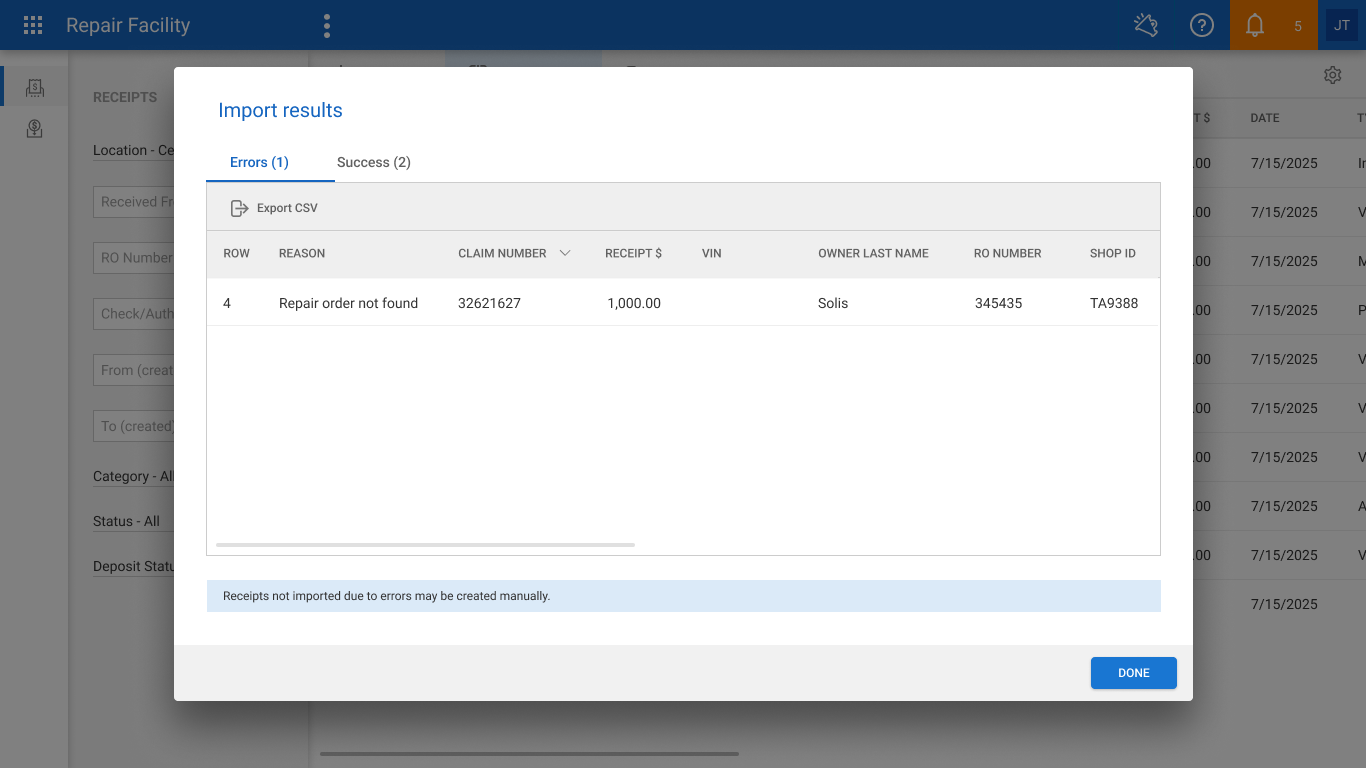
Task: Click the Export CSV icon
Action: point(239,208)
